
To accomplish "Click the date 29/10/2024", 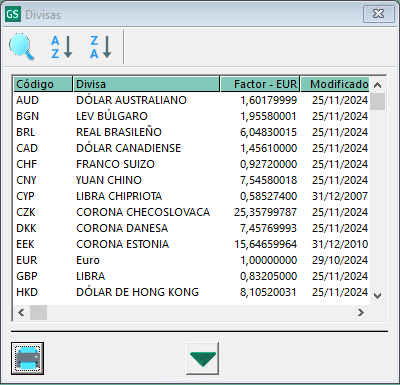I will click(x=340, y=260).
